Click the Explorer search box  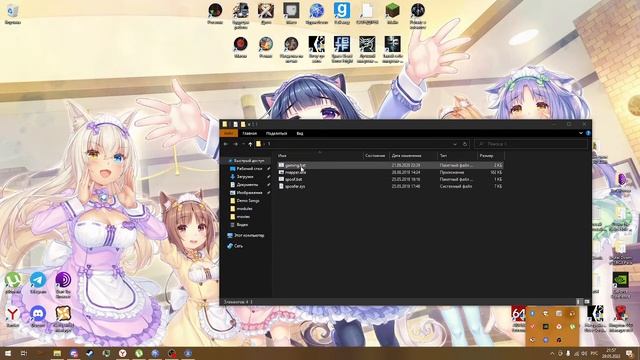[531, 144]
